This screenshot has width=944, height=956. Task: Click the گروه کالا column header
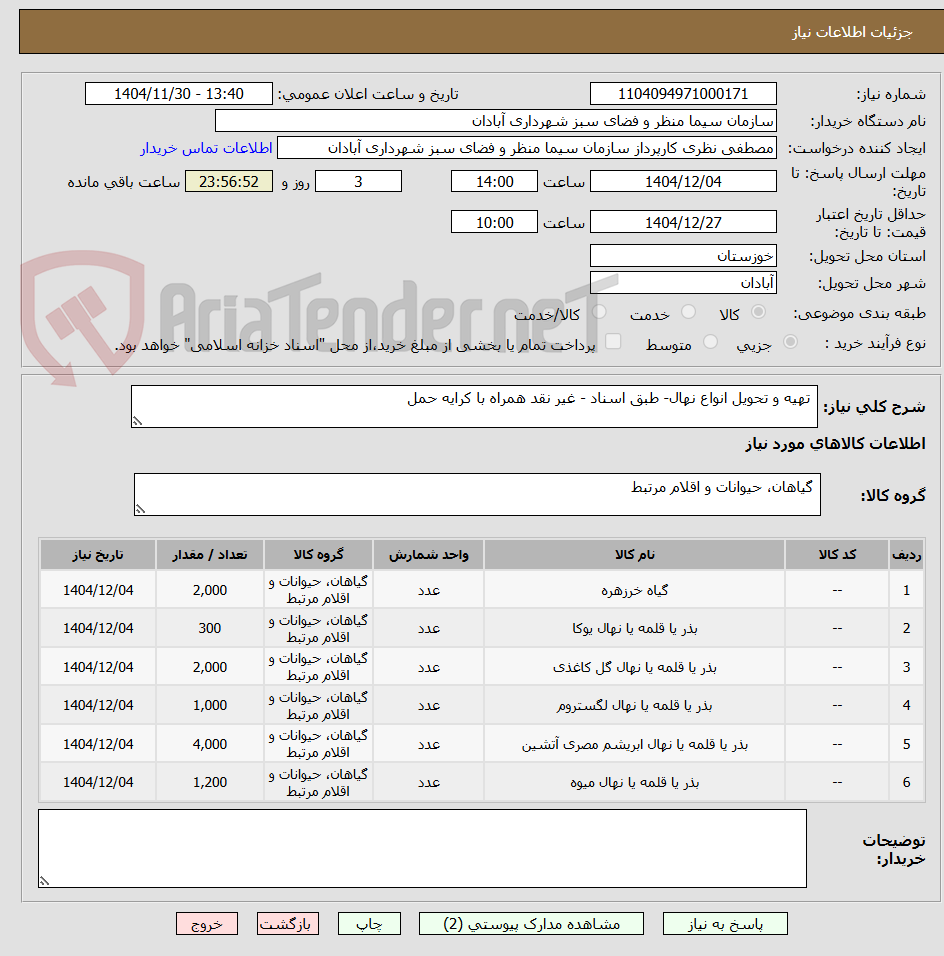pos(318,555)
